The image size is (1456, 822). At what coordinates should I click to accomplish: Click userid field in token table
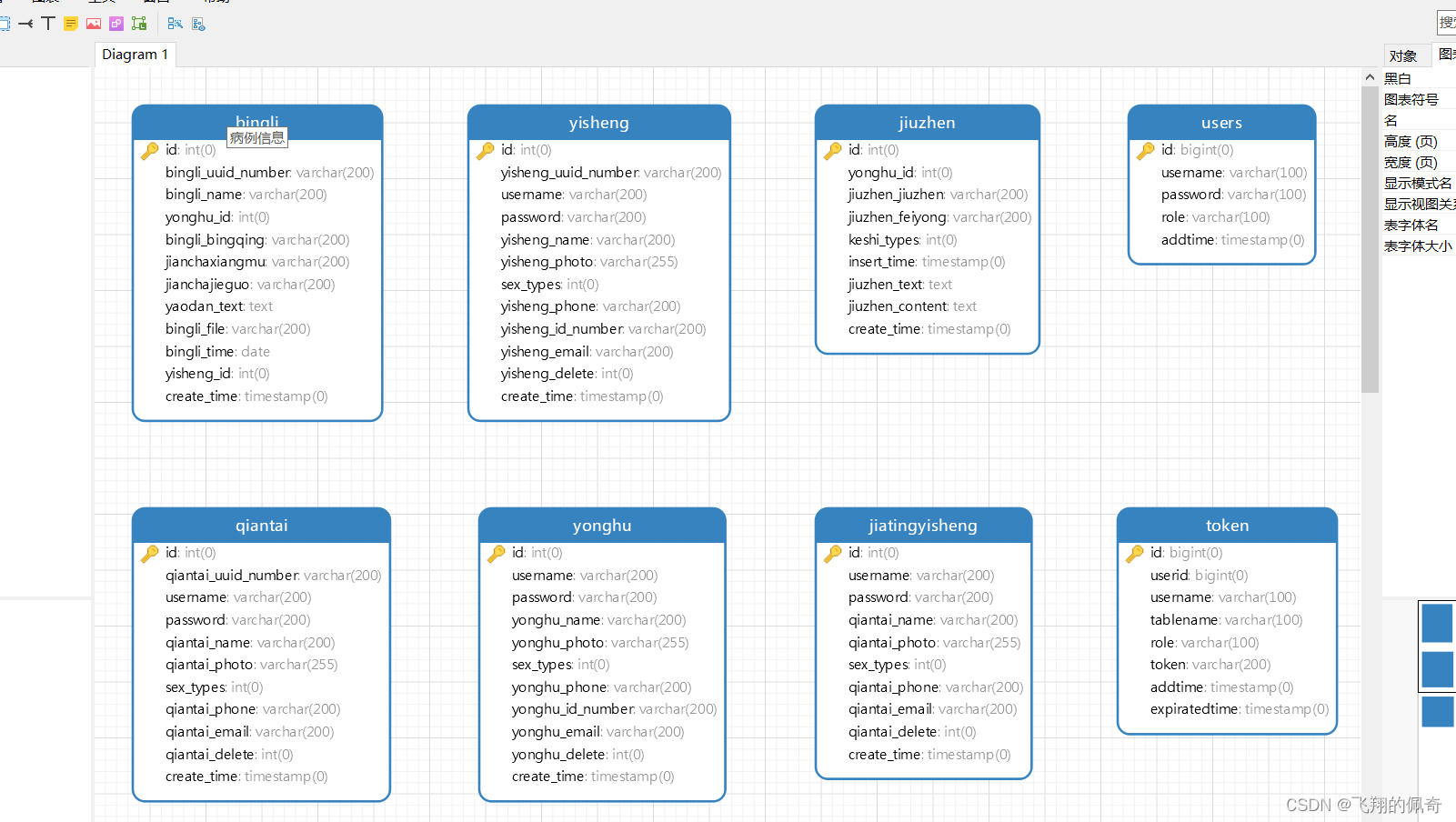(x=1199, y=576)
